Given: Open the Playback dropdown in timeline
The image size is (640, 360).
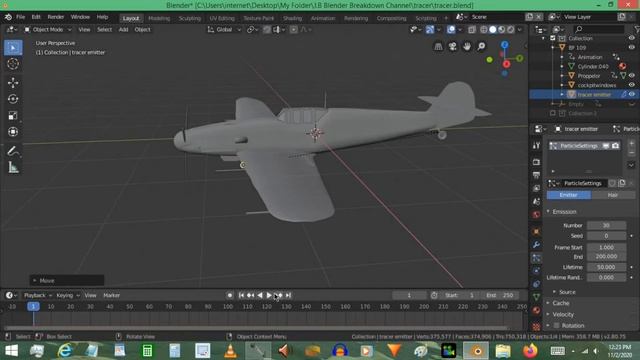Looking at the screenshot, I should pyautogui.click(x=38, y=295).
